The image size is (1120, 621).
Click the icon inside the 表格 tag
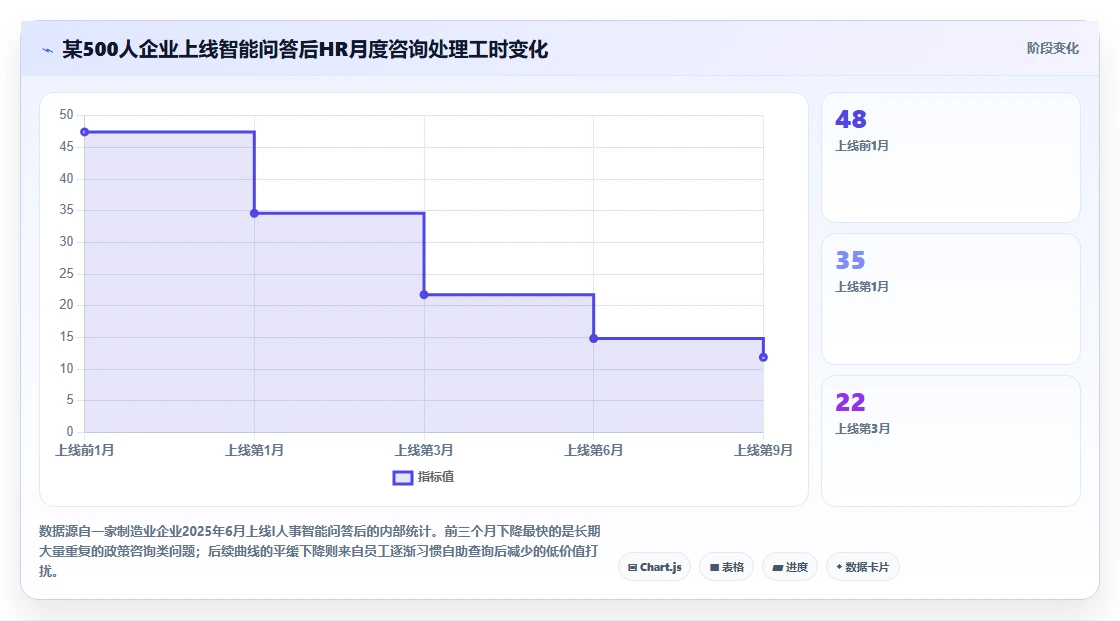(x=714, y=567)
